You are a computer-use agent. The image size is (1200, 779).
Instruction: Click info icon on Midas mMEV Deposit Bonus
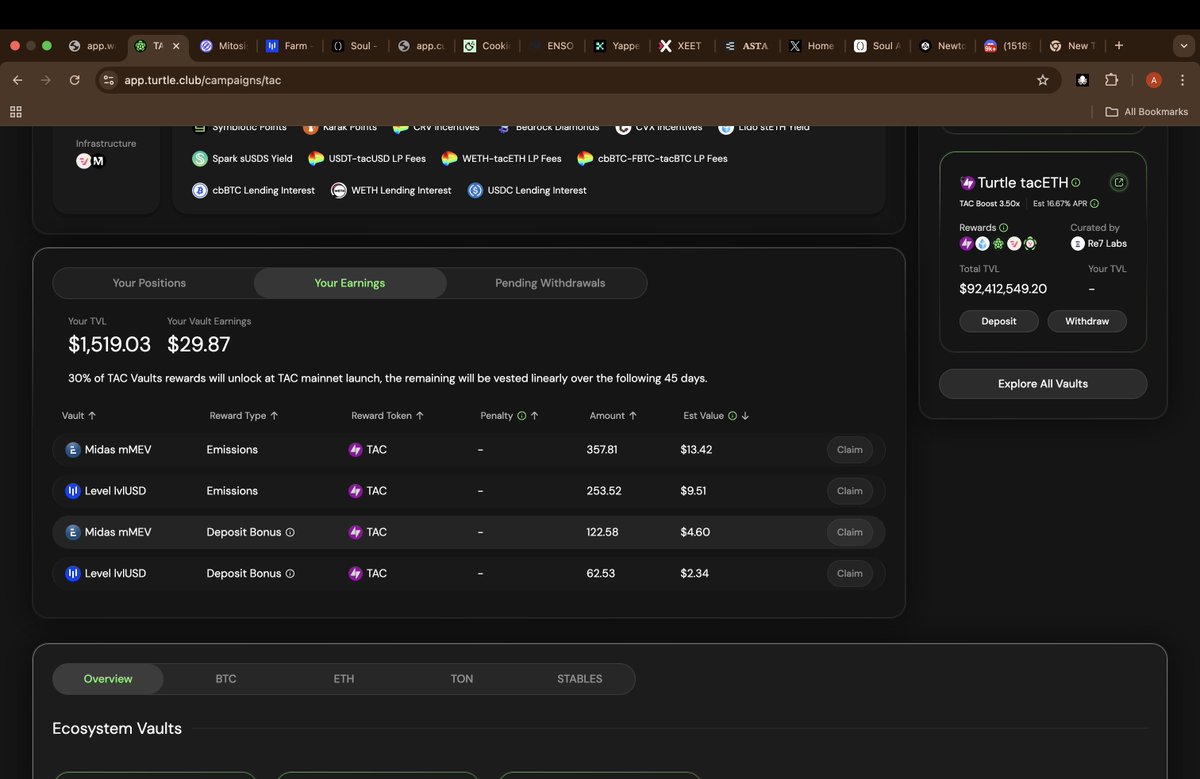[x=290, y=532]
